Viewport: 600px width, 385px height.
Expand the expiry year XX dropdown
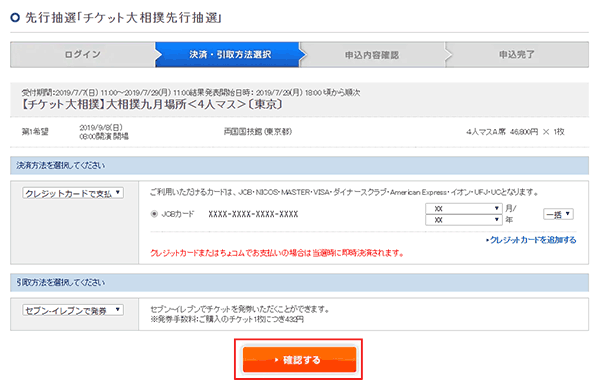463,220
